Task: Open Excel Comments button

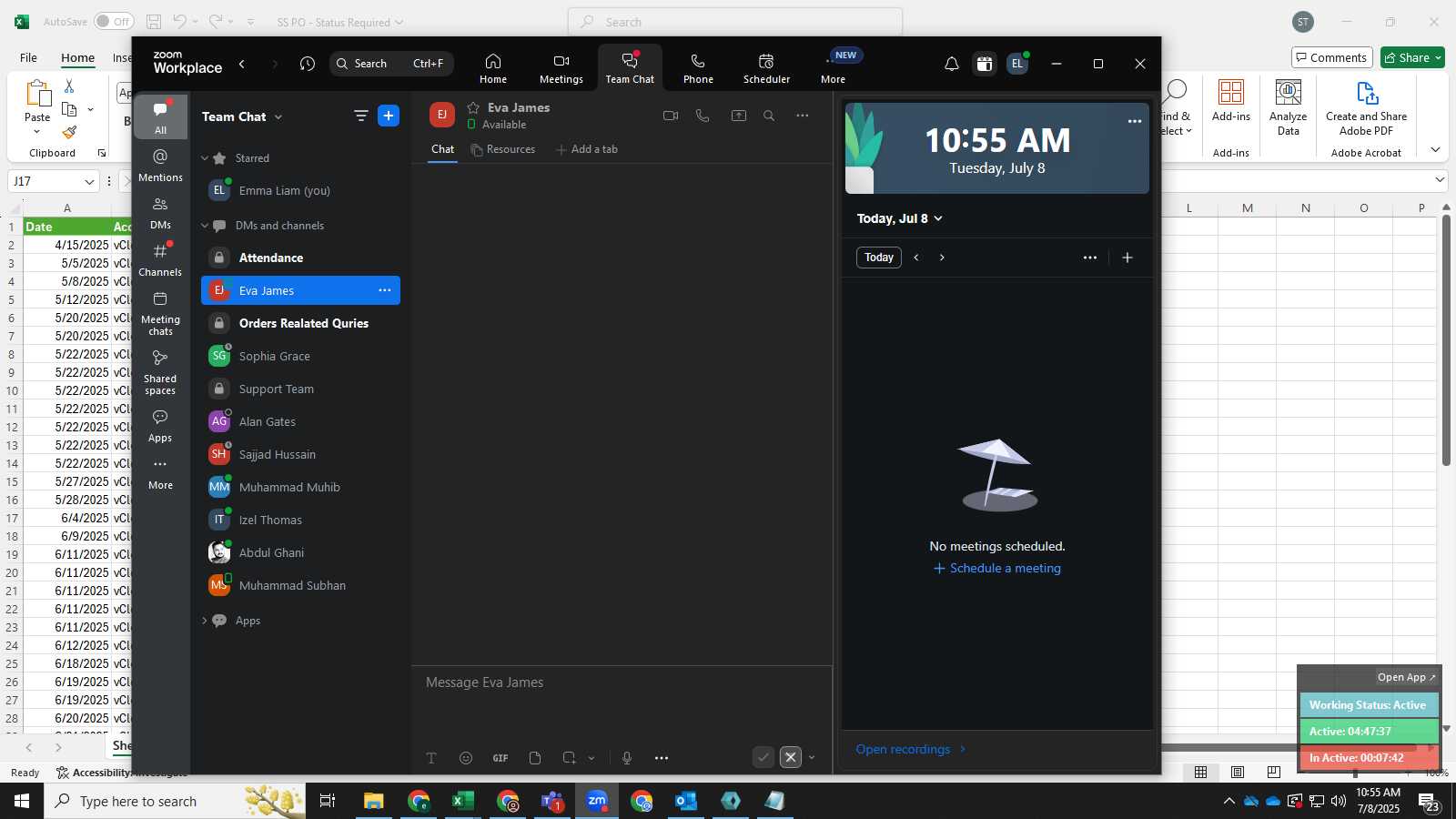Action: pos(1330,57)
